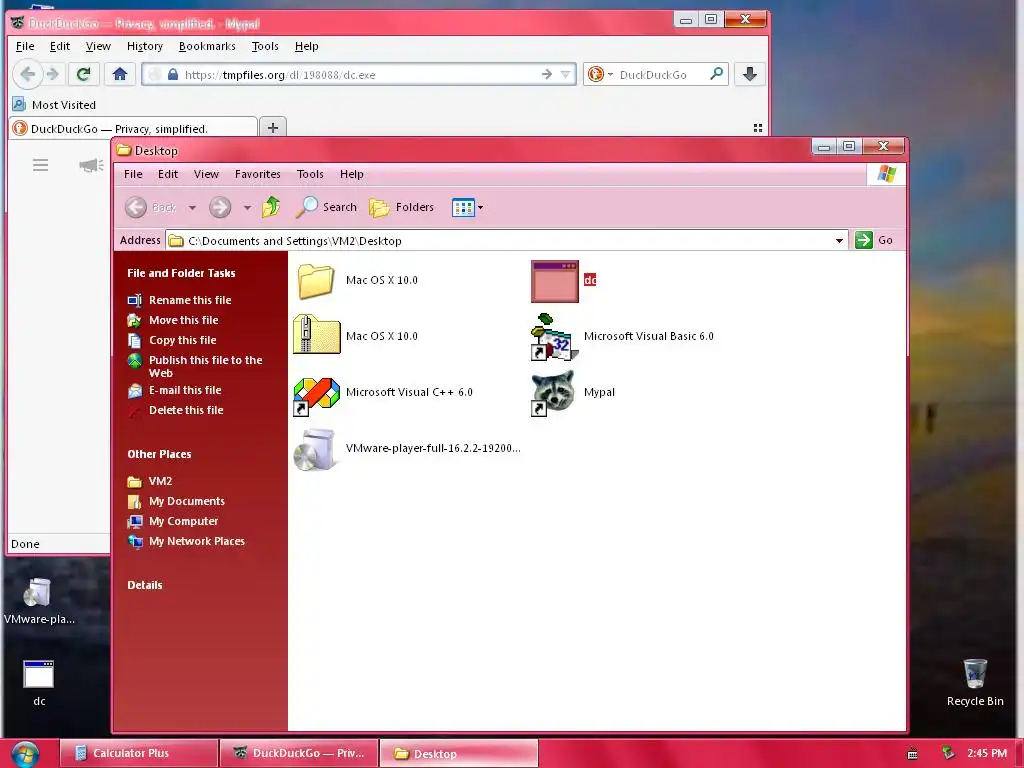Select the DuckDuckGo tab in Mypal
This screenshot has height=768, width=1024.
(x=133, y=129)
